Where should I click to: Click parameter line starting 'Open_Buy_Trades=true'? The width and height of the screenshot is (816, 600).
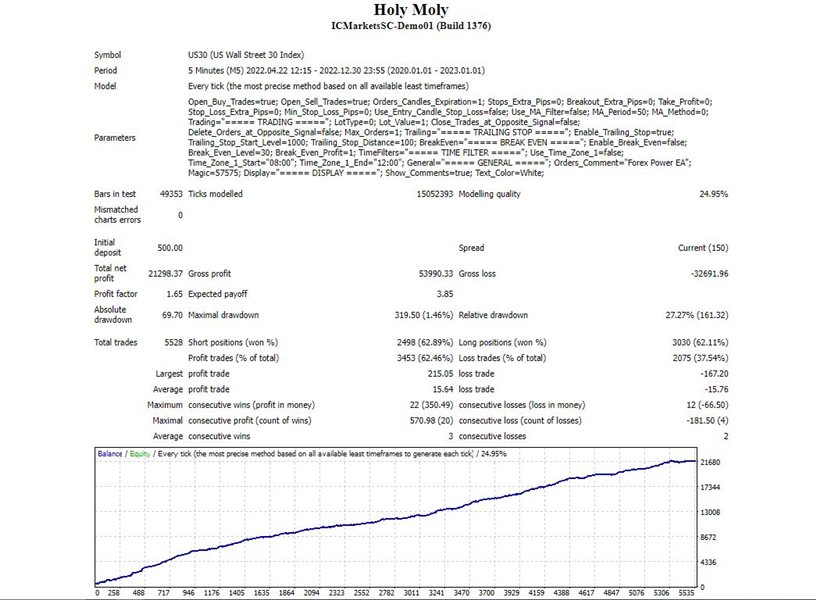coord(450,101)
